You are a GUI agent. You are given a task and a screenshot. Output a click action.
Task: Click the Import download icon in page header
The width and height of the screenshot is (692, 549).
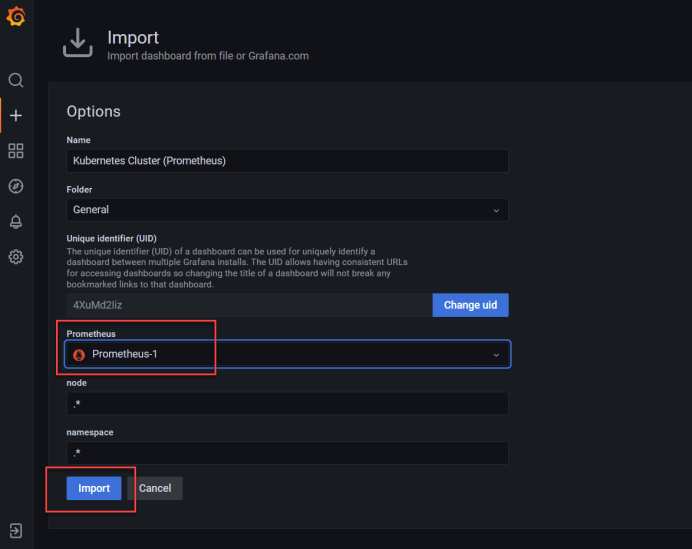tap(78, 44)
